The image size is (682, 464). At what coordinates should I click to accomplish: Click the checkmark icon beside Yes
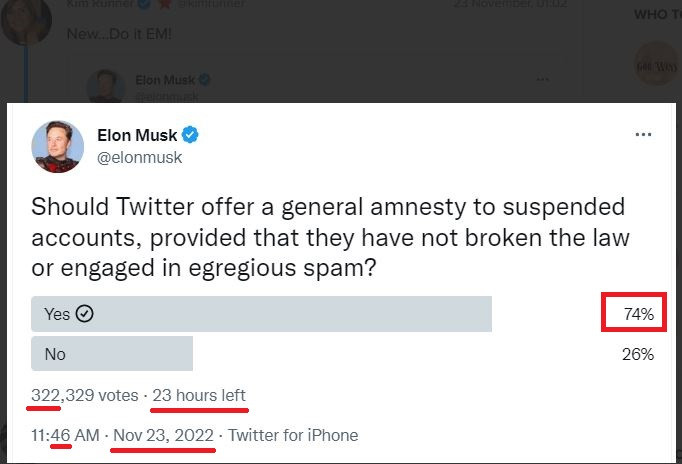pyautogui.click(x=85, y=314)
